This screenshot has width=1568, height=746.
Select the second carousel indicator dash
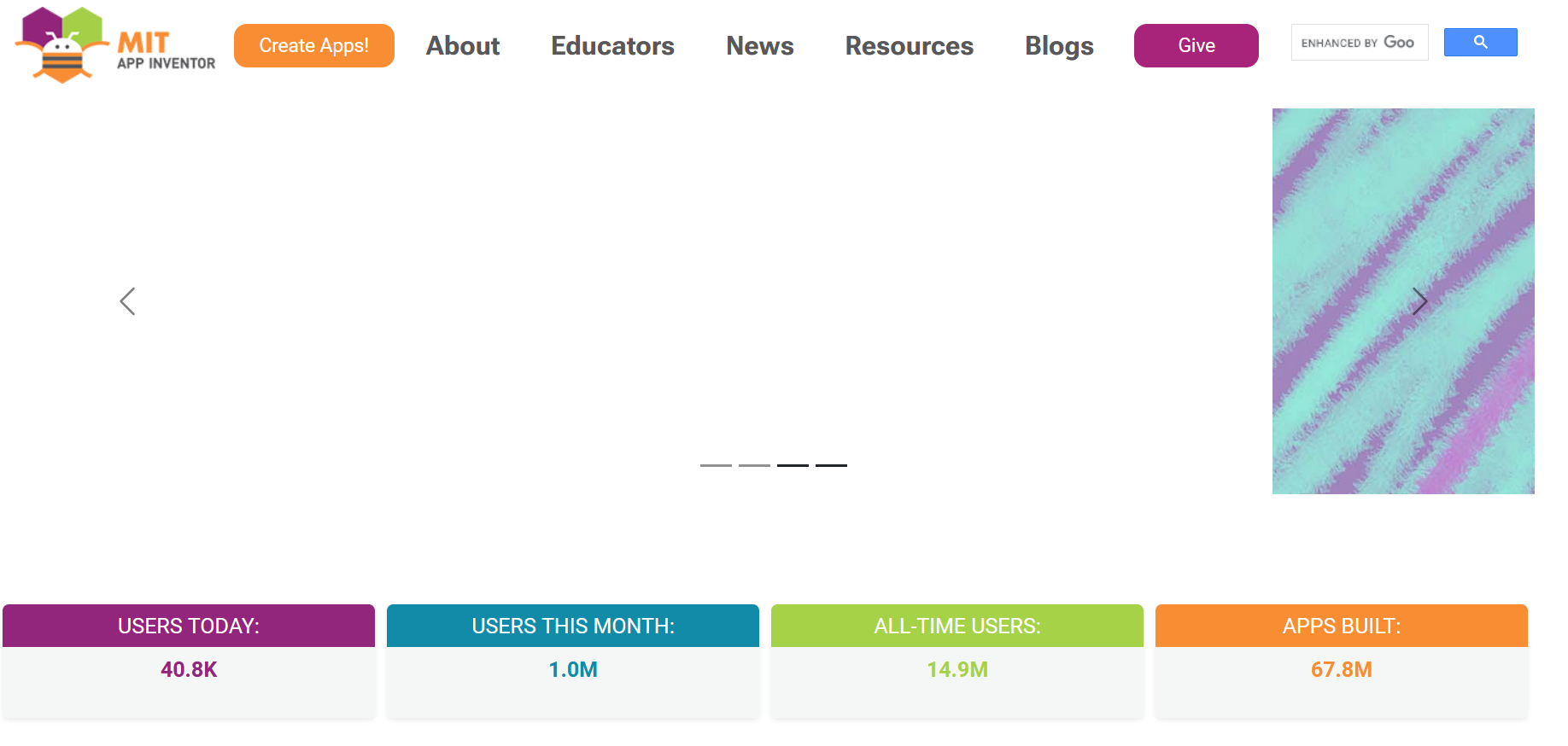(x=754, y=465)
